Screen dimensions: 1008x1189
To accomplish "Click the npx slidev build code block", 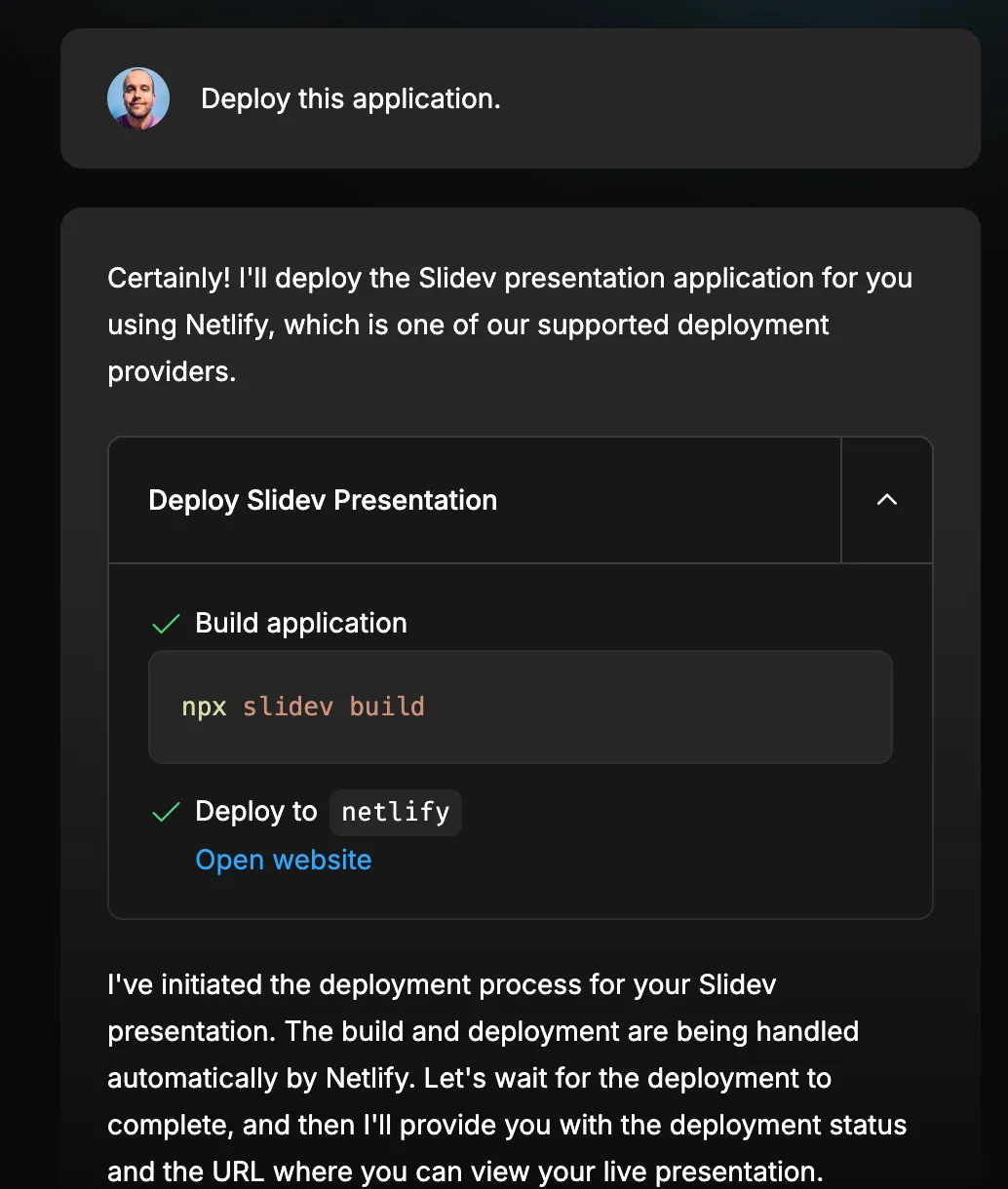I will [521, 707].
